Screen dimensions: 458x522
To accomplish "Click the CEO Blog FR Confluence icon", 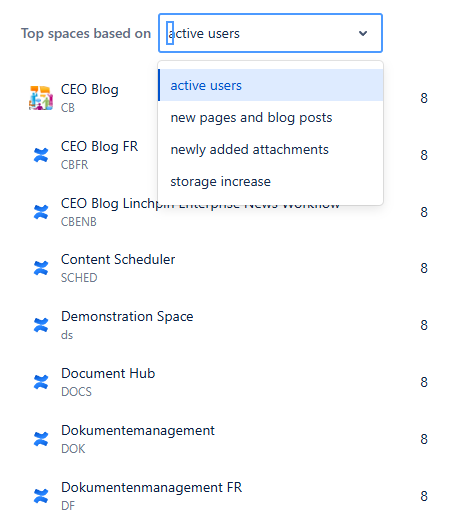I will 41,155.
